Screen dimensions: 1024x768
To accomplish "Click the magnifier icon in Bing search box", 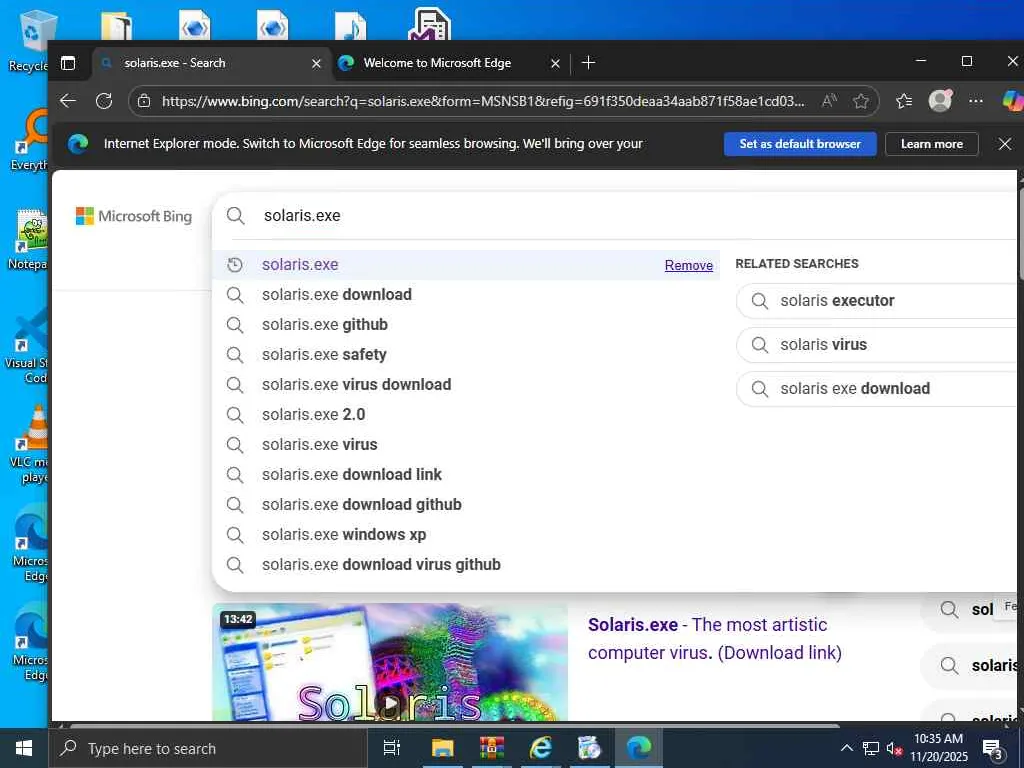I will click(x=236, y=216).
